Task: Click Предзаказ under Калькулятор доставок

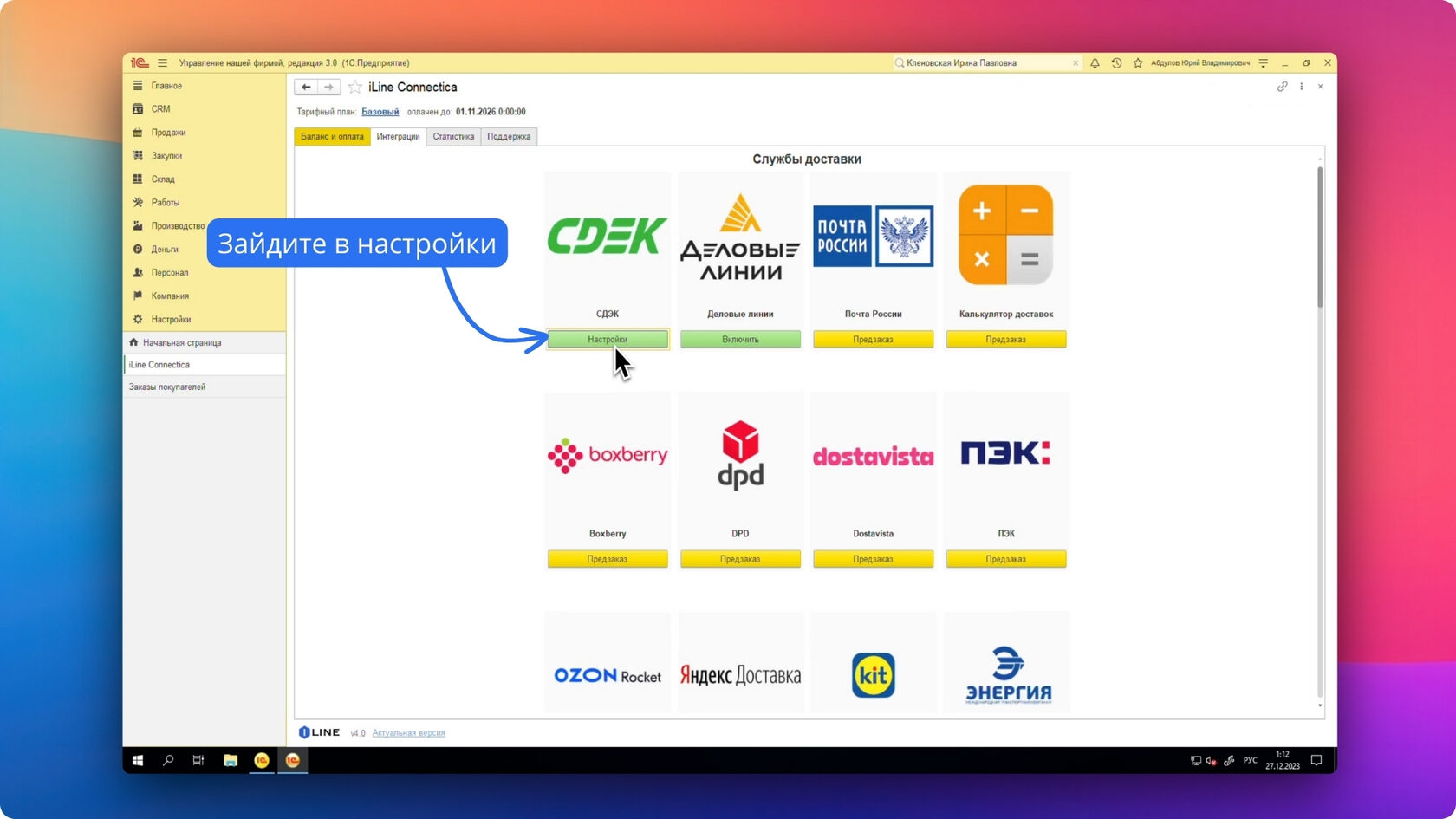Action: [1005, 340]
